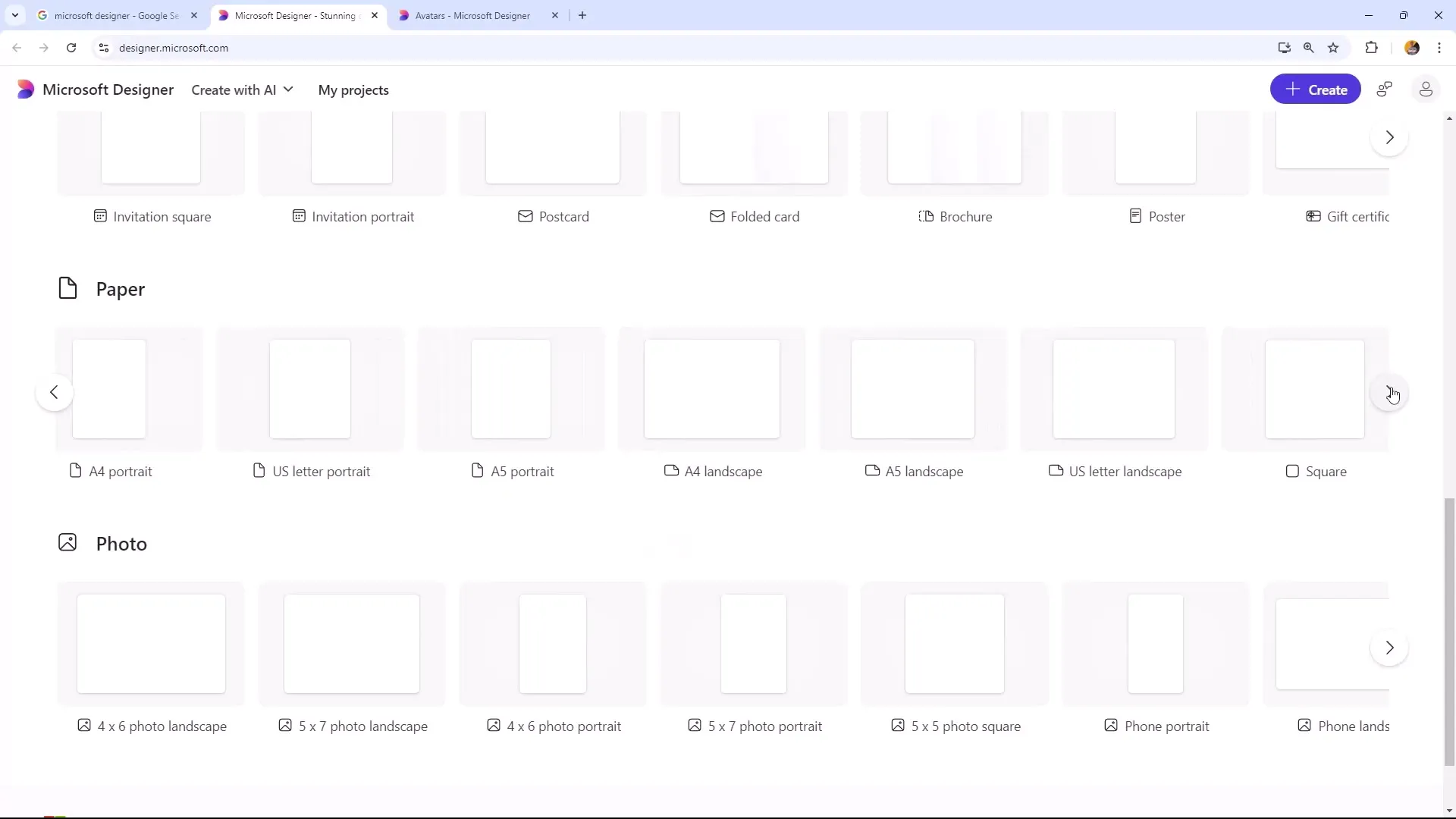
Task: Click the Brochure icon
Action: click(926, 216)
